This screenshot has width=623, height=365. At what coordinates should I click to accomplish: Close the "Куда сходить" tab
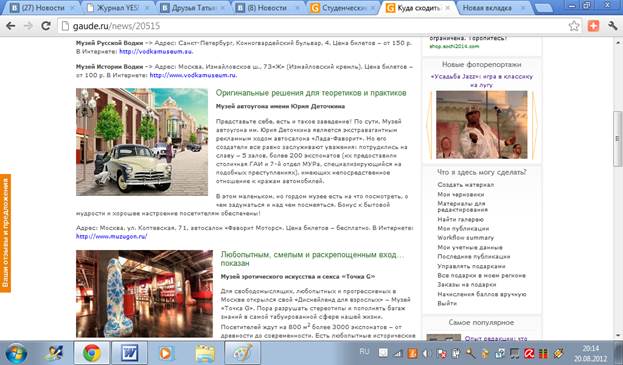[x=447, y=8]
